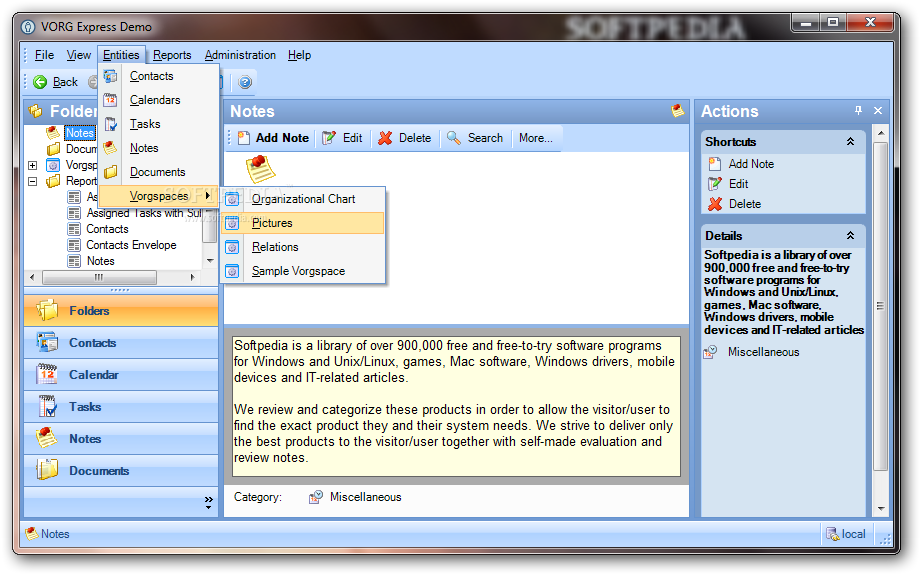
Task: Click the Calendar navigation pane button
Action: tap(121, 375)
